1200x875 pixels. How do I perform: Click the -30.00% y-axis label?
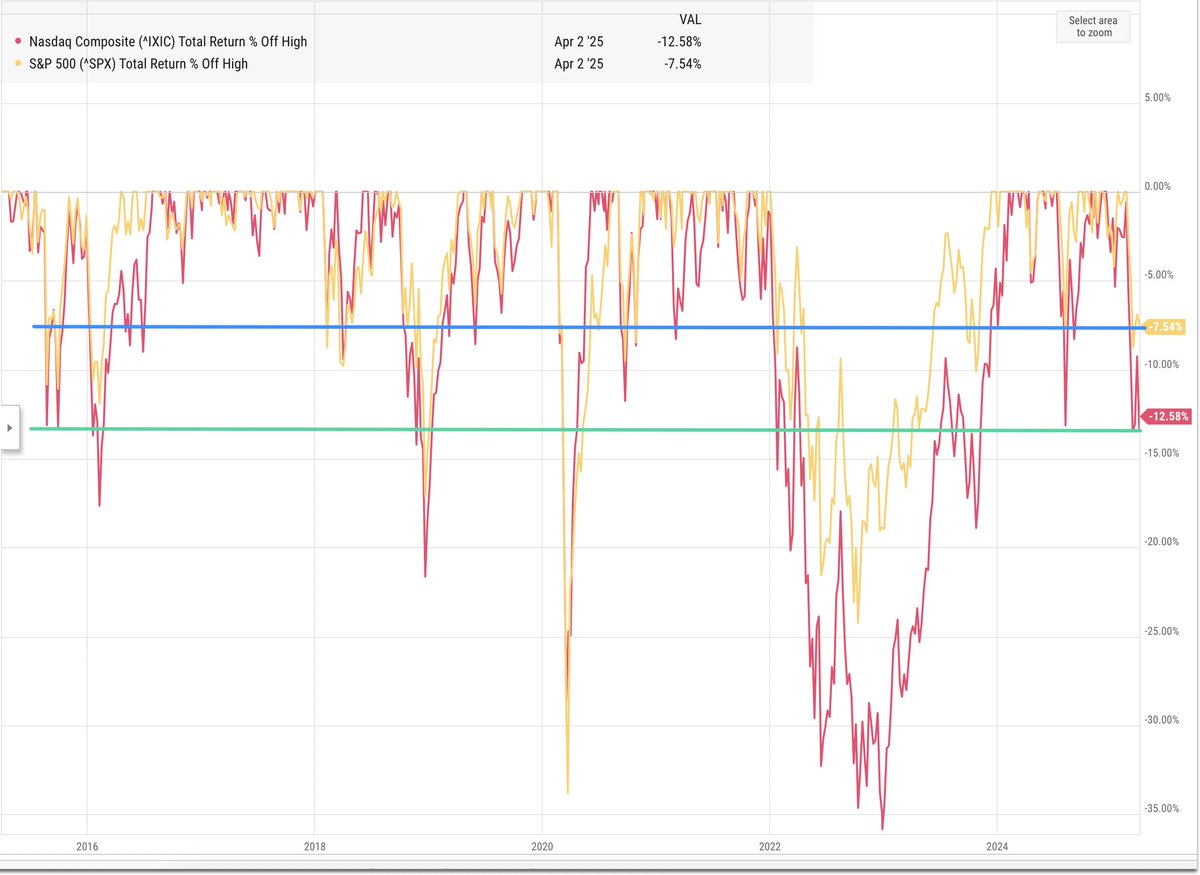click(1162, 720)
